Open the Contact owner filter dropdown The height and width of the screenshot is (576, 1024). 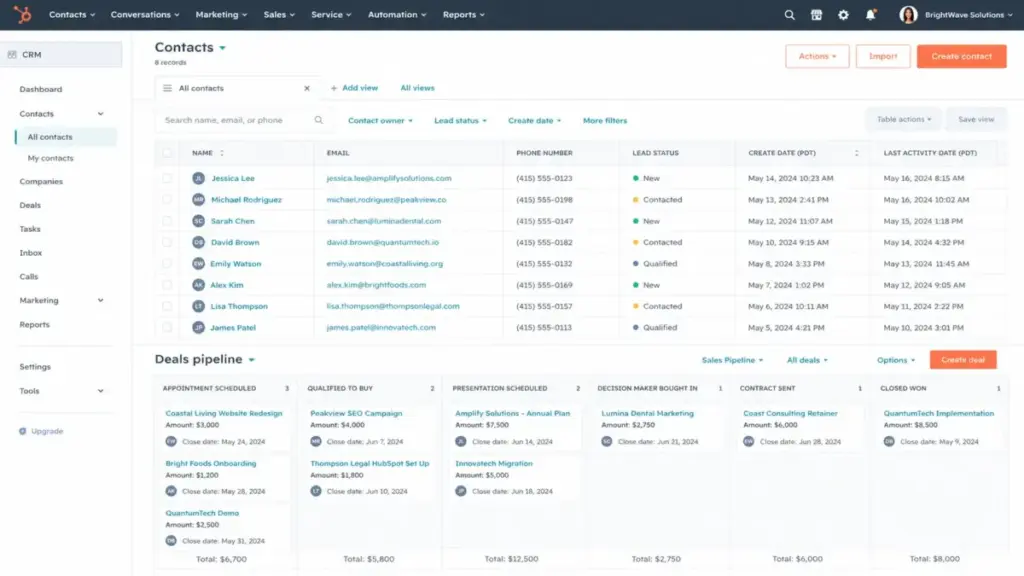click(380, 121)
